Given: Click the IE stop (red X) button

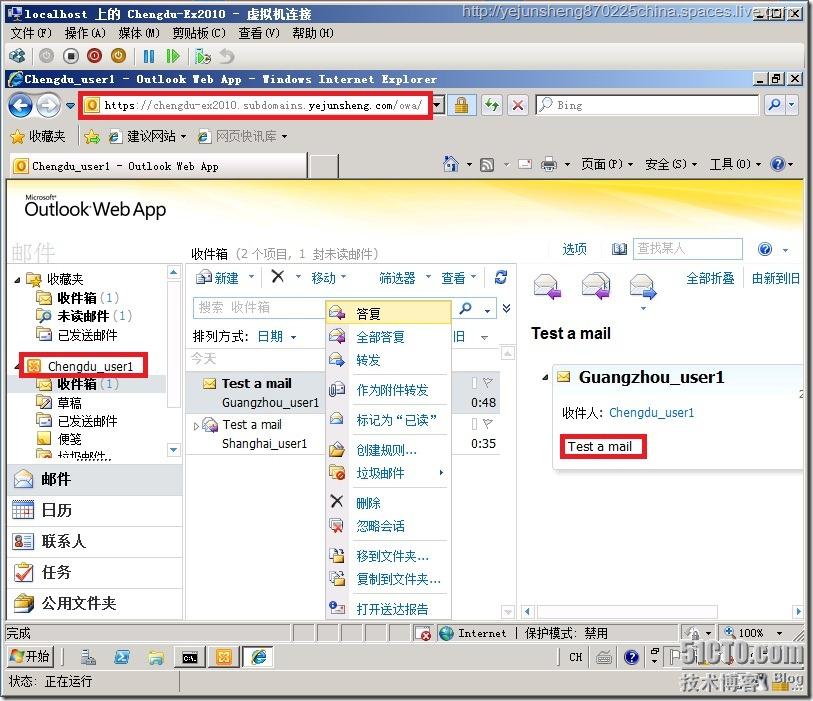Looking at the screenshot, I should click(517, 105).
